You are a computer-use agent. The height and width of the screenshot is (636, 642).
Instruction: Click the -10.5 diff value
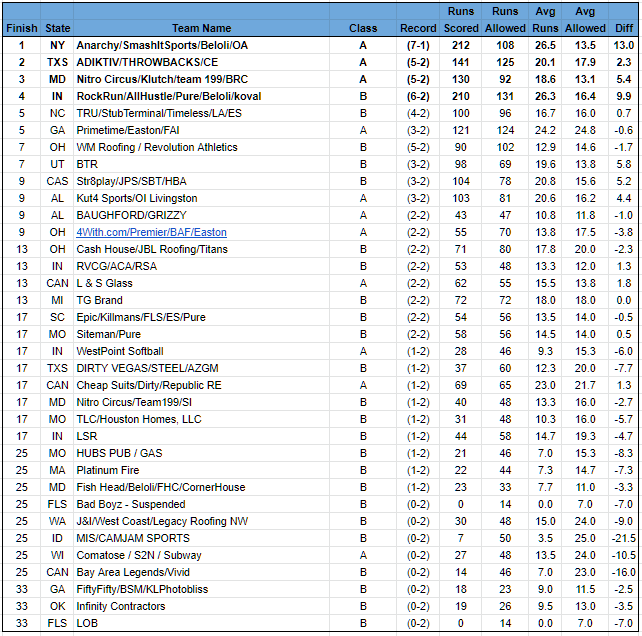pyautogui.click(x=624, y=555)
